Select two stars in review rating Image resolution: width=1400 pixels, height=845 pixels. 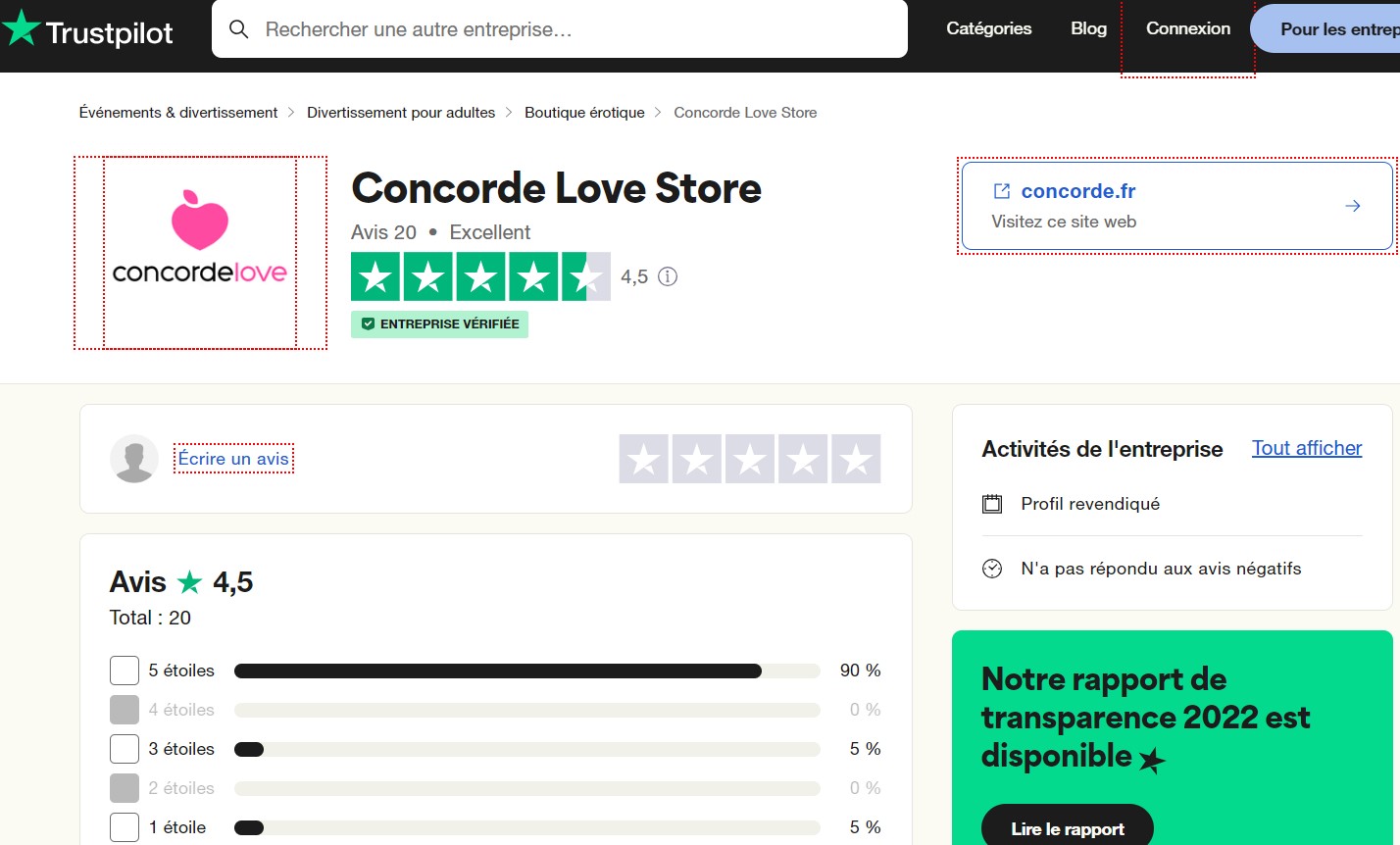[697, 459]
